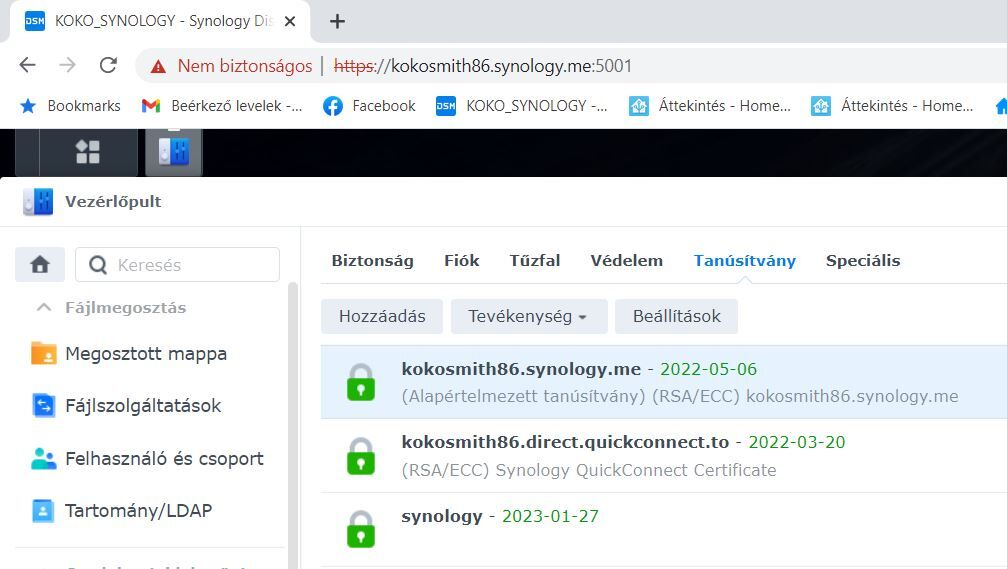Image resolution: width=1007 pixels, height=569 pixels.
Task: Go to Control Panel home icon
Action: [x=40, y=265]
